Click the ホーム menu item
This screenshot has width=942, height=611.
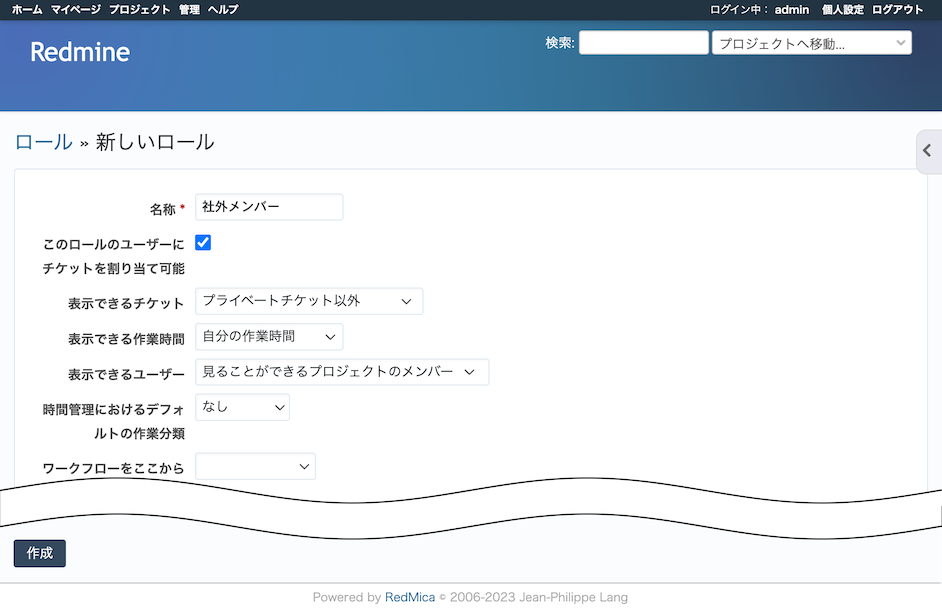pyautogui.click(x=27, y=9)
